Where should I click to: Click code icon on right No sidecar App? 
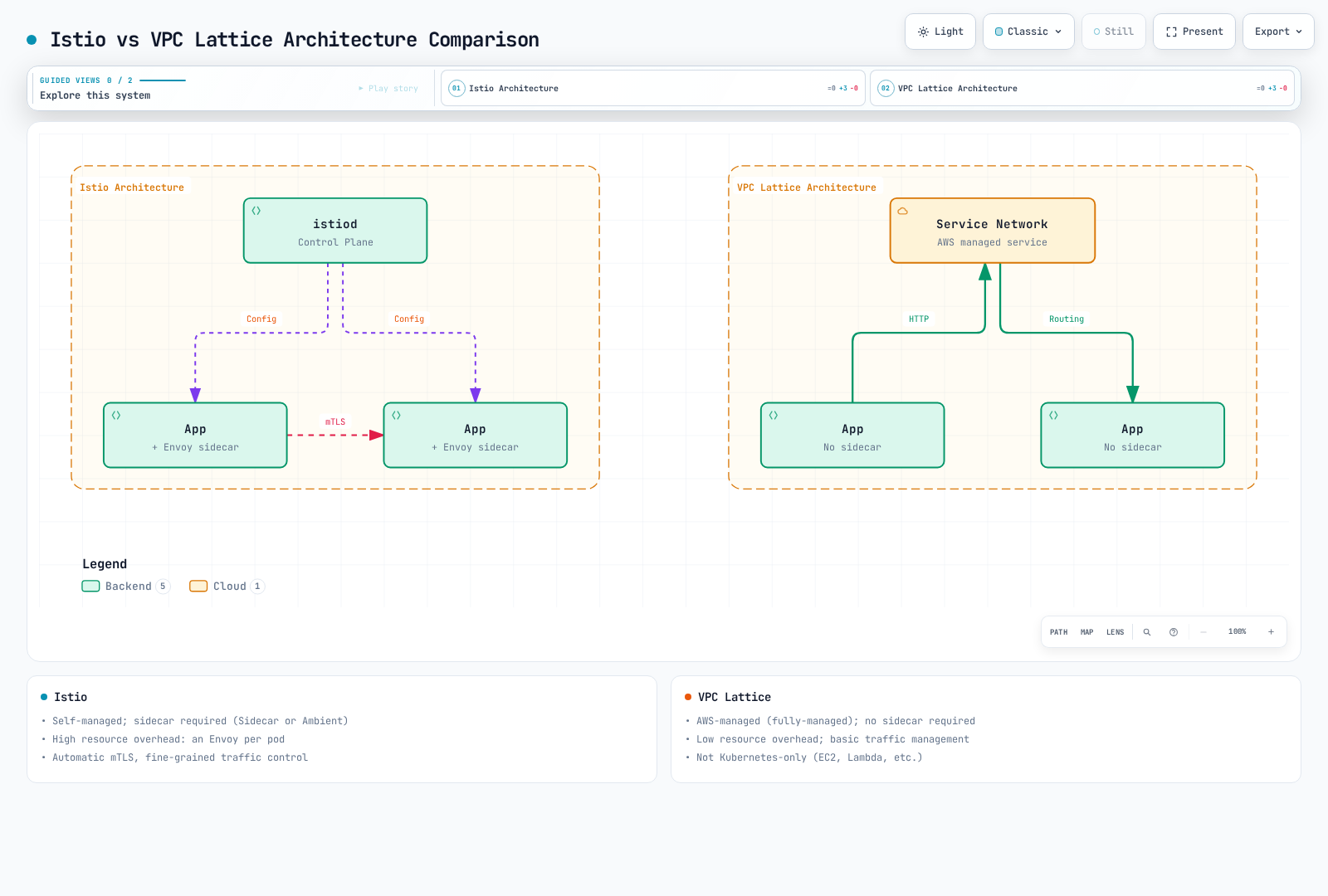[1053, 416]
